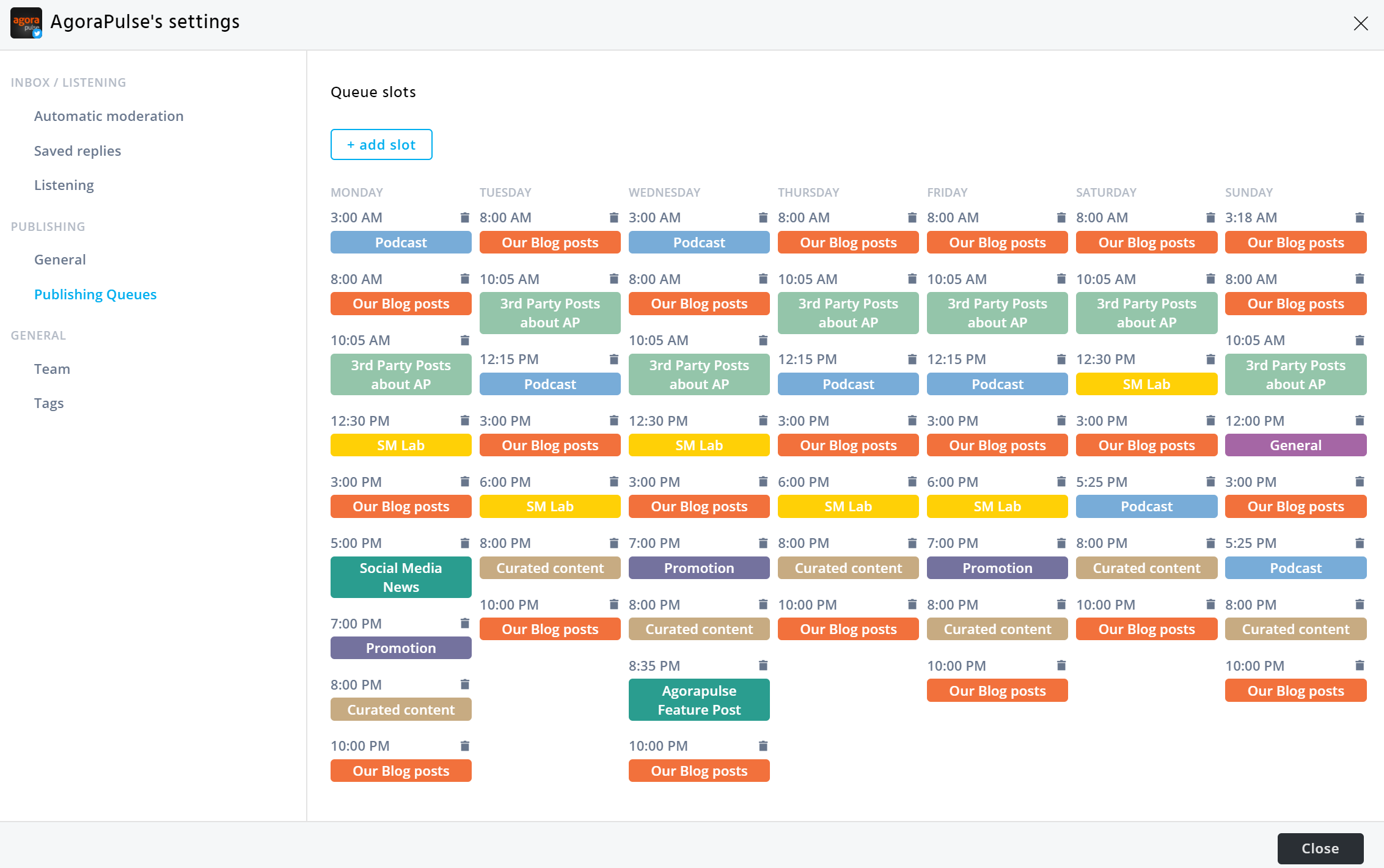Image resolution: width=1384 pixels, height=868 pixels.
Task: Click the add slot button
Action: pyautogui.click(x=381, y=145)
